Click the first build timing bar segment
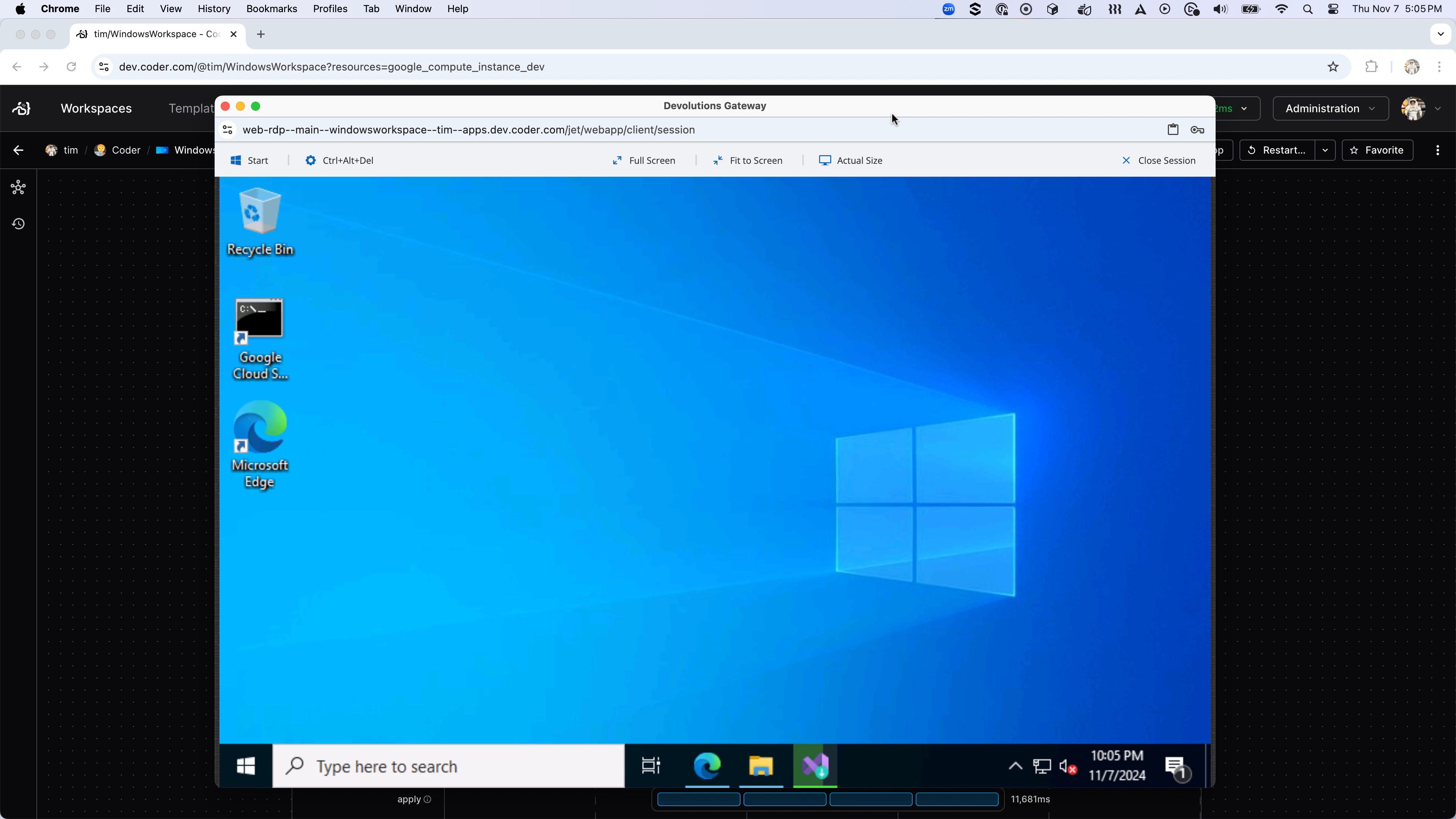This screenshot has width=1456, height=819. (698, 799)
